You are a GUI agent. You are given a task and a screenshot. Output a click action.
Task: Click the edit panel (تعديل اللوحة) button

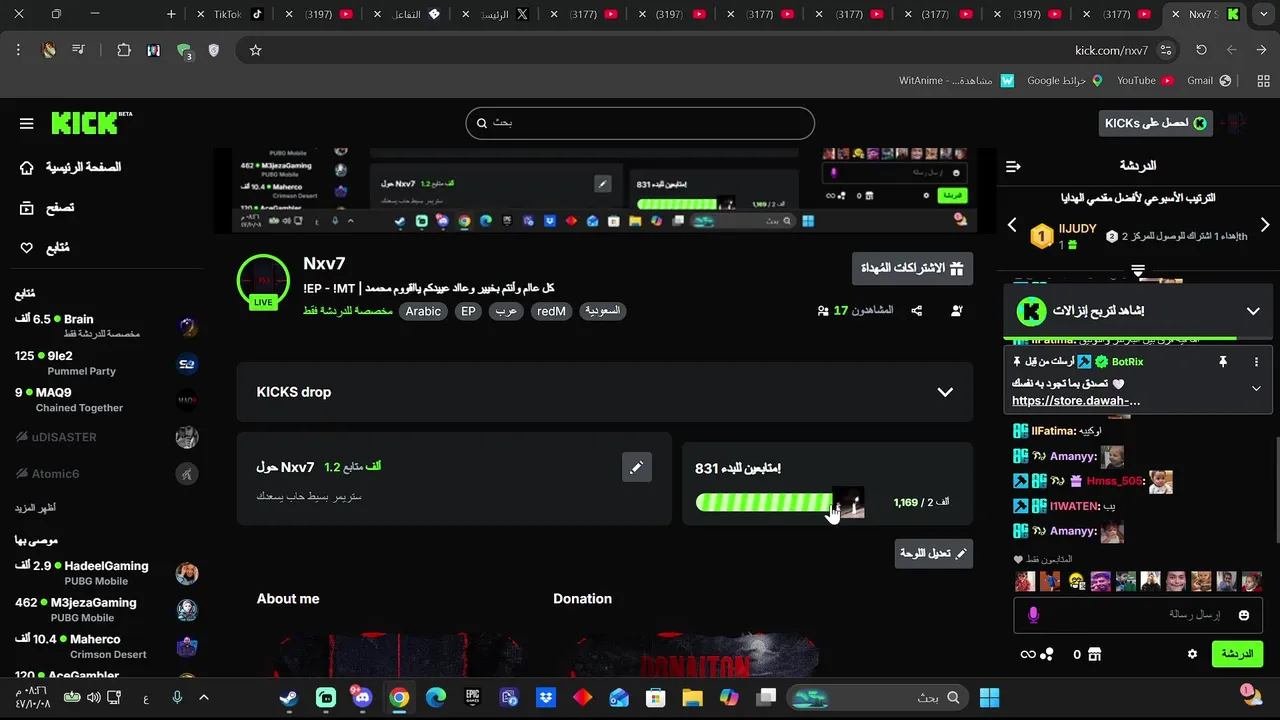coord(933,553)
